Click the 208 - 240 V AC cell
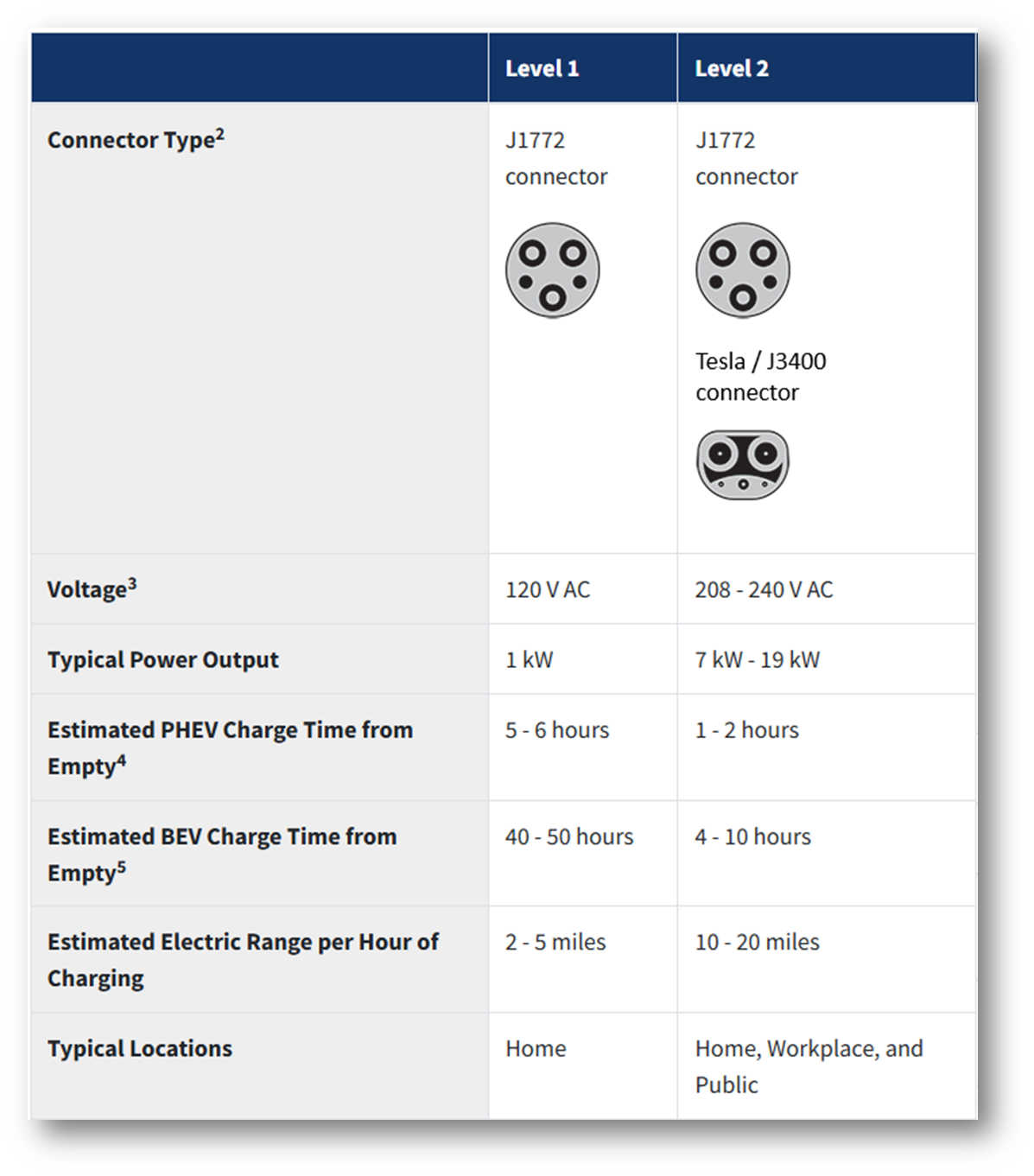 click(x=764, y=589)
